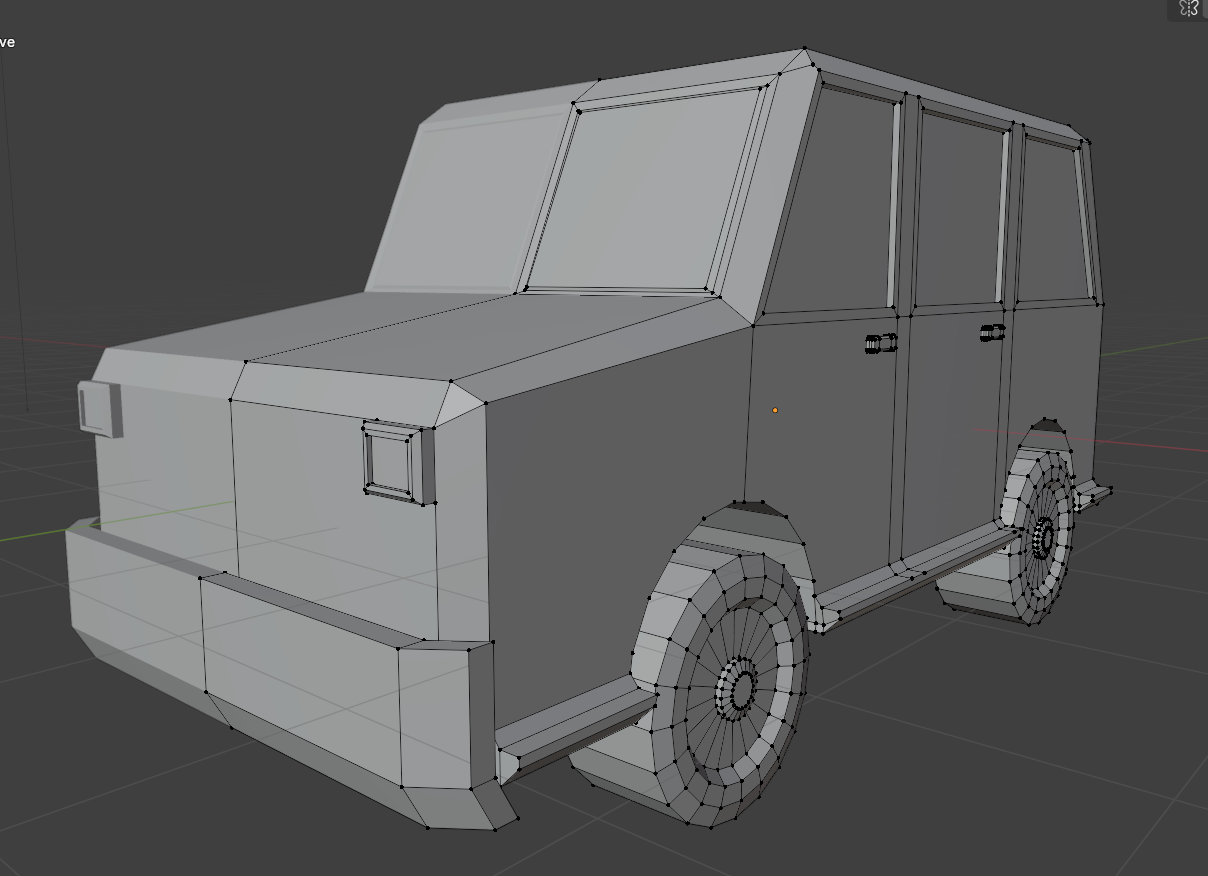Select the middle side window face
The height and width of the screenshot is (876, 1208).
958,212
